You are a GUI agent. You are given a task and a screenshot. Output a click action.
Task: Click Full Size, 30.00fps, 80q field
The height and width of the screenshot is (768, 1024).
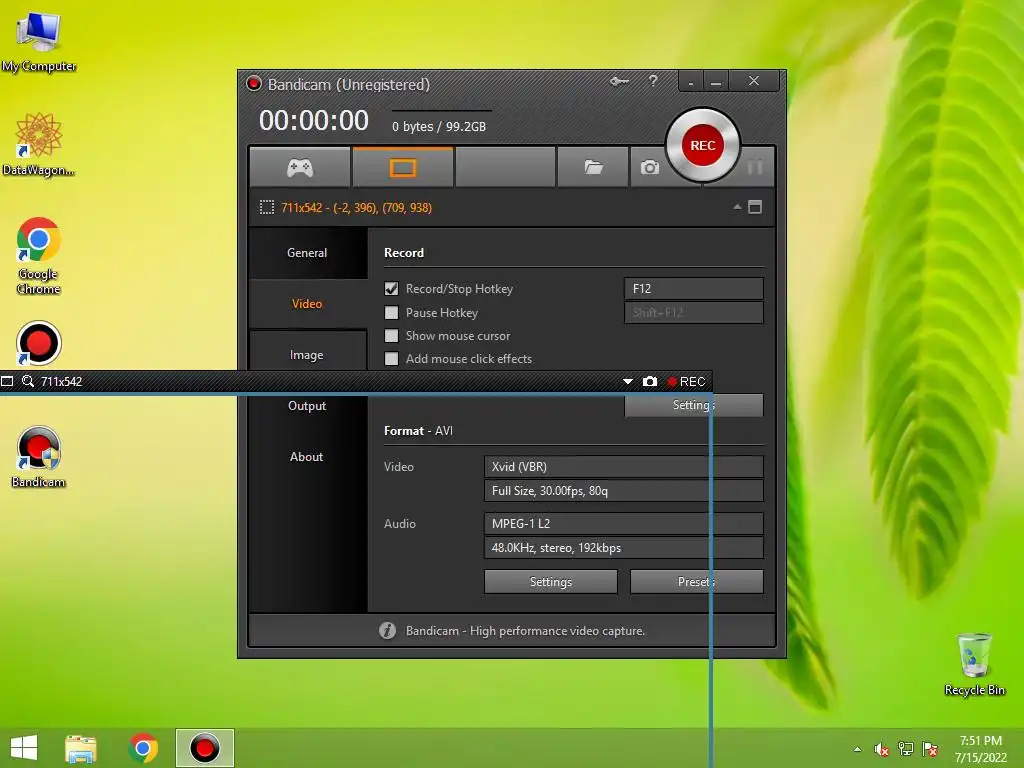click(x=624, y=490)
